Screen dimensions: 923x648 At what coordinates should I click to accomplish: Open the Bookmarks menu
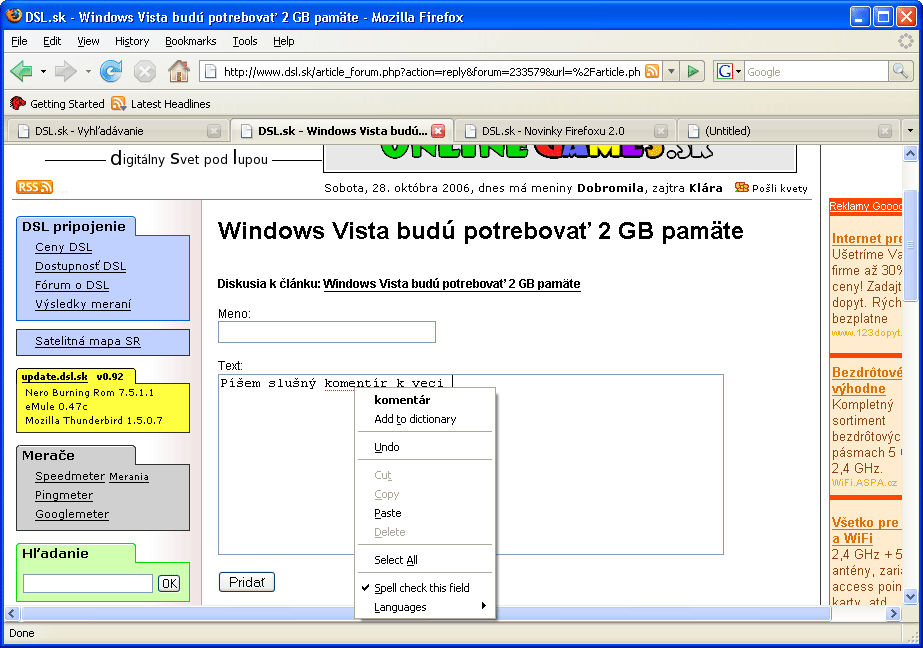tap(191, 41)
